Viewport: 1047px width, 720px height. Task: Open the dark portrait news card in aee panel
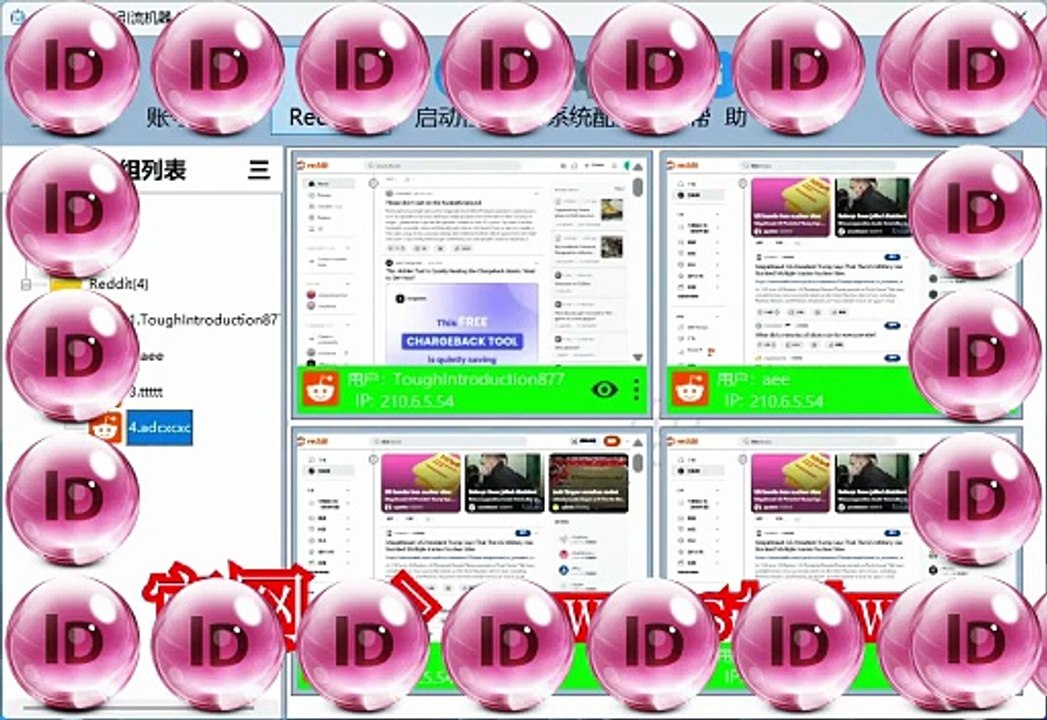[872, 207]
